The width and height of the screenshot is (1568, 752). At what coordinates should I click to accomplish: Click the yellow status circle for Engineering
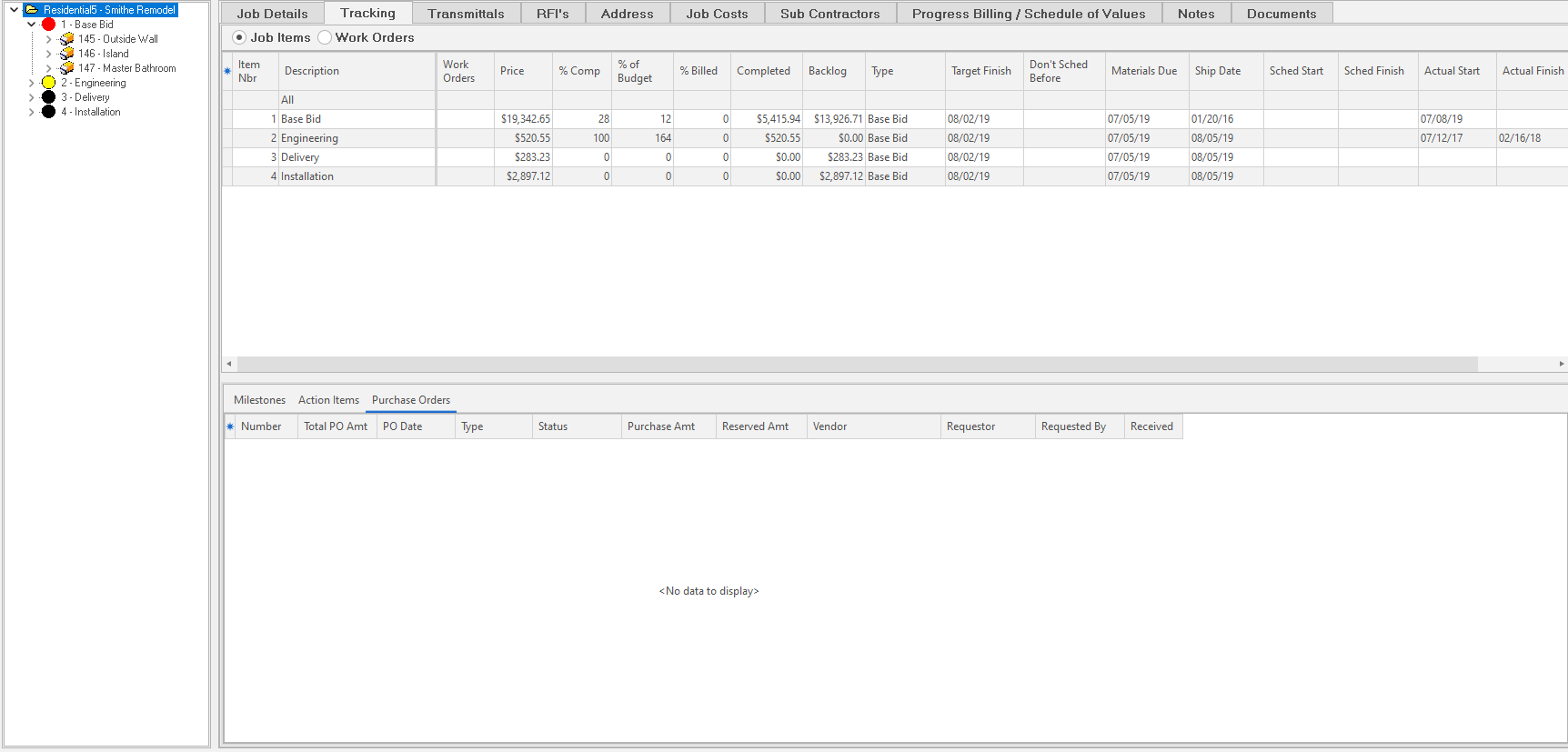(49, 83)
